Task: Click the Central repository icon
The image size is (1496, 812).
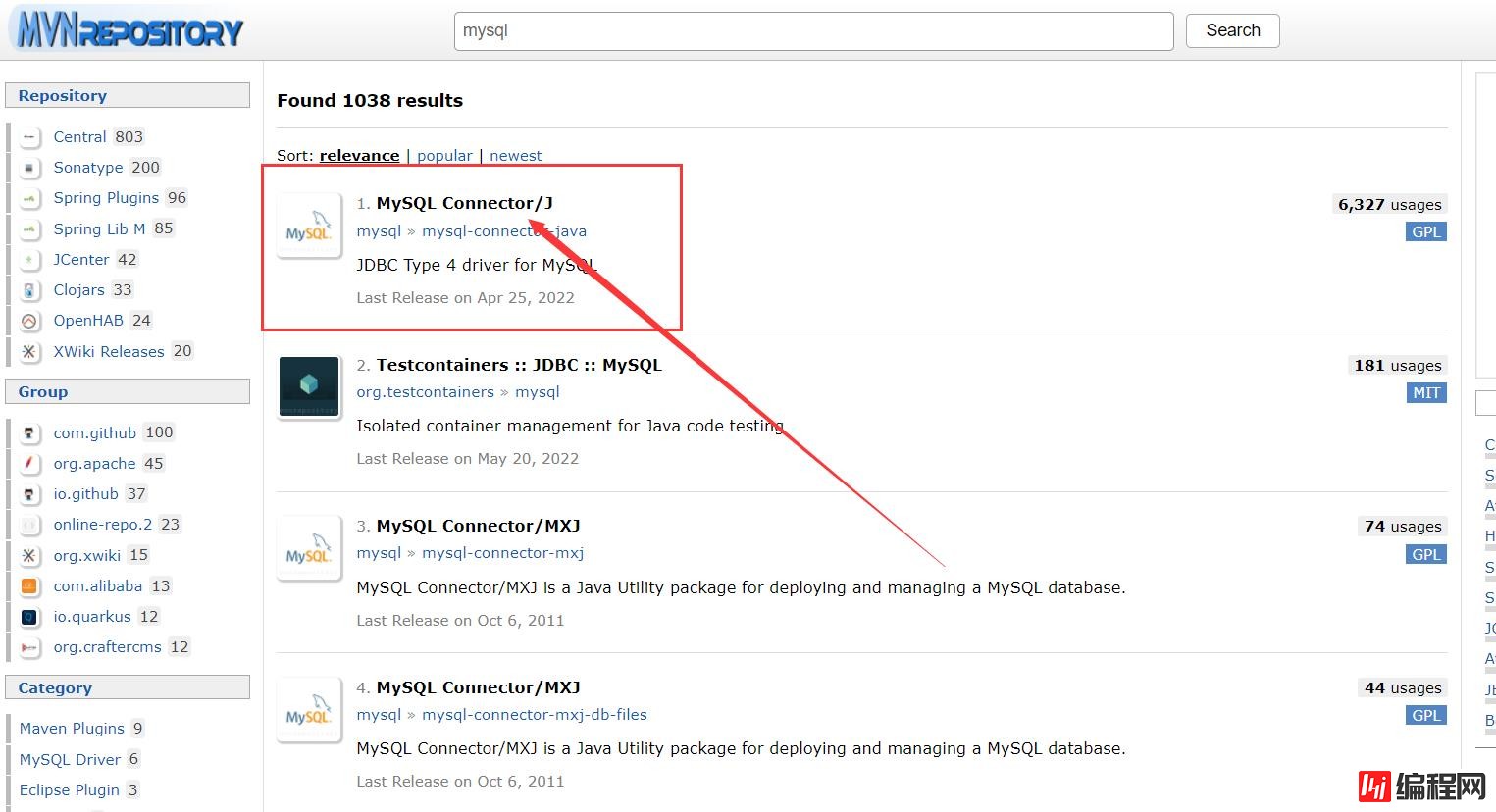Action: tap(29, 137)
